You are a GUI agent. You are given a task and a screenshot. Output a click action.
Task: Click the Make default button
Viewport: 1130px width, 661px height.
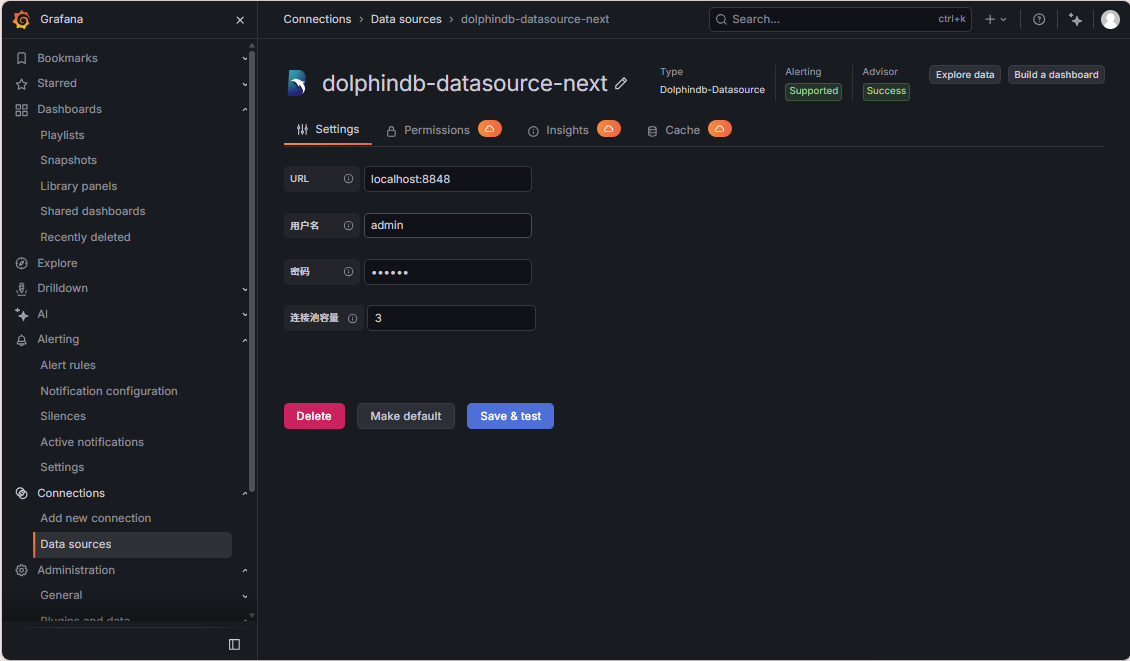[406, 416]
